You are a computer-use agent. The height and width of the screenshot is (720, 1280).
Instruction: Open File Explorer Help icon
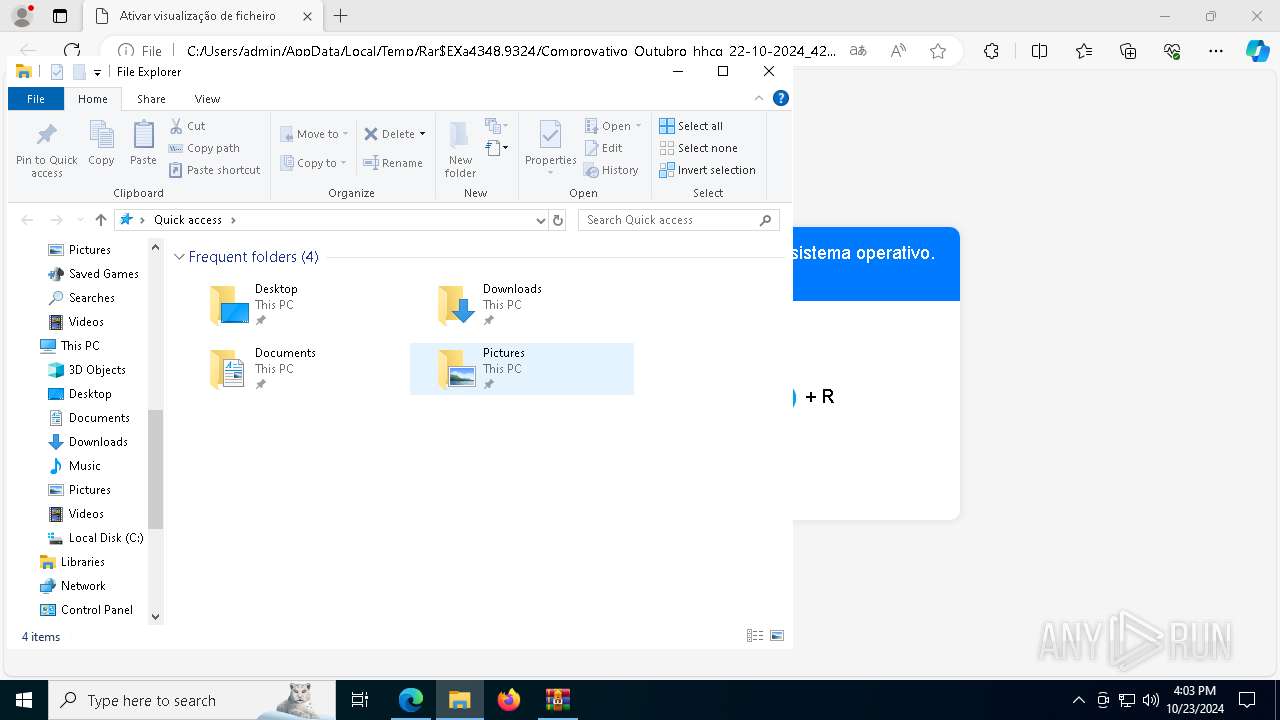click(781, 98)
